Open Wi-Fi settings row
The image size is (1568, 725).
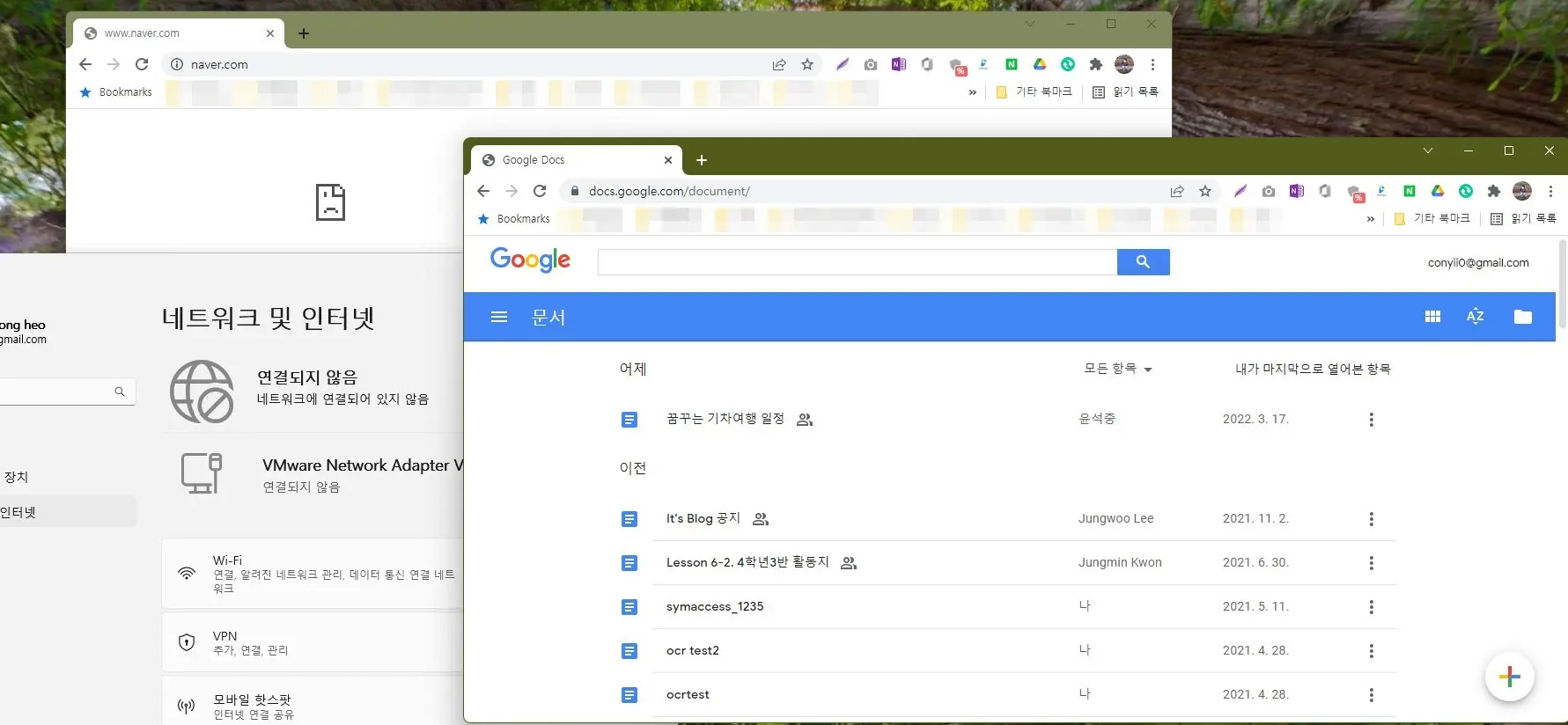(x=313, y=574)
